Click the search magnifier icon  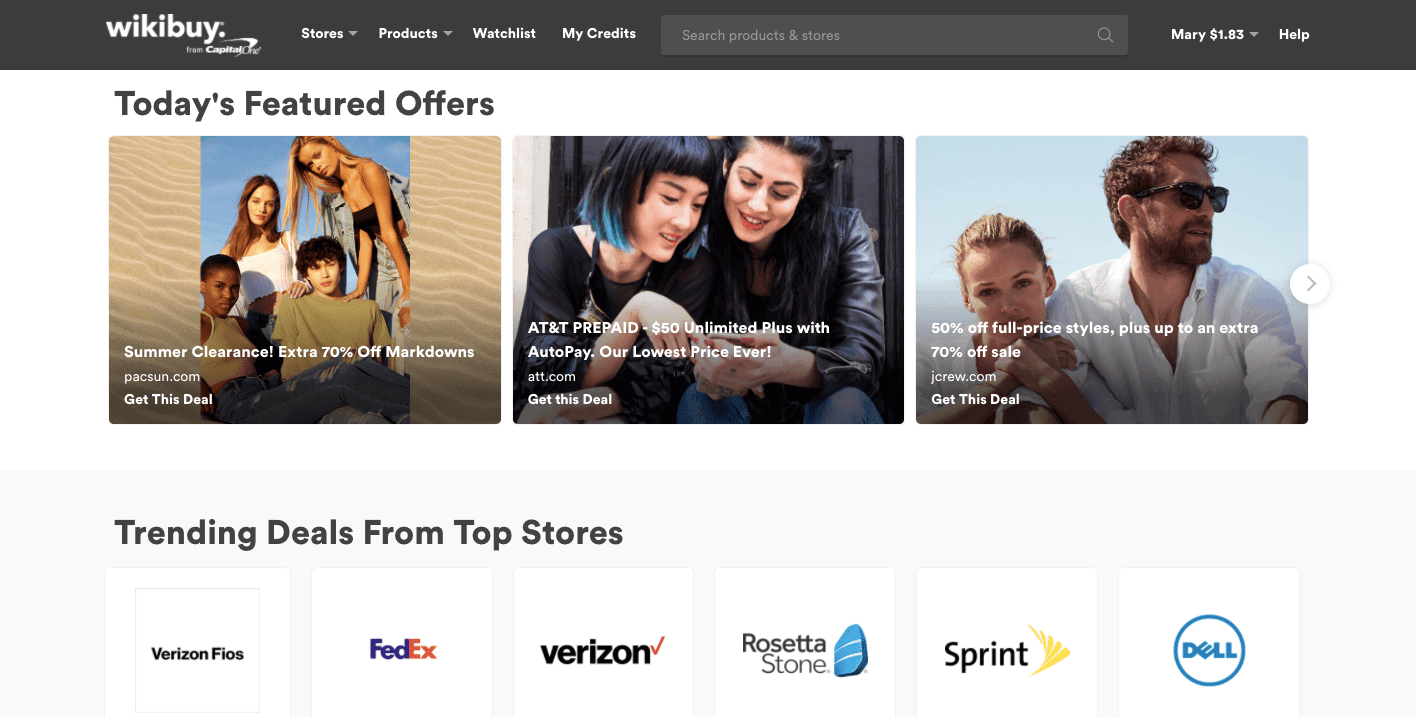click(x=1105, y=35)
